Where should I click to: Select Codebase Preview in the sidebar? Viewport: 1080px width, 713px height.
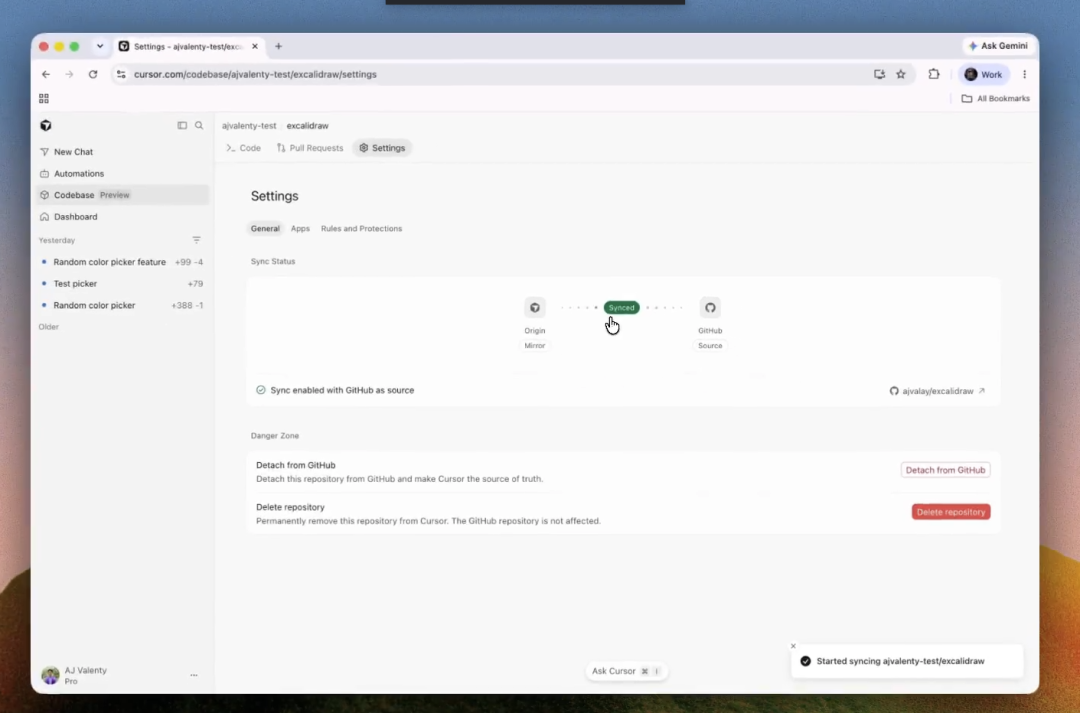point(123,195)
